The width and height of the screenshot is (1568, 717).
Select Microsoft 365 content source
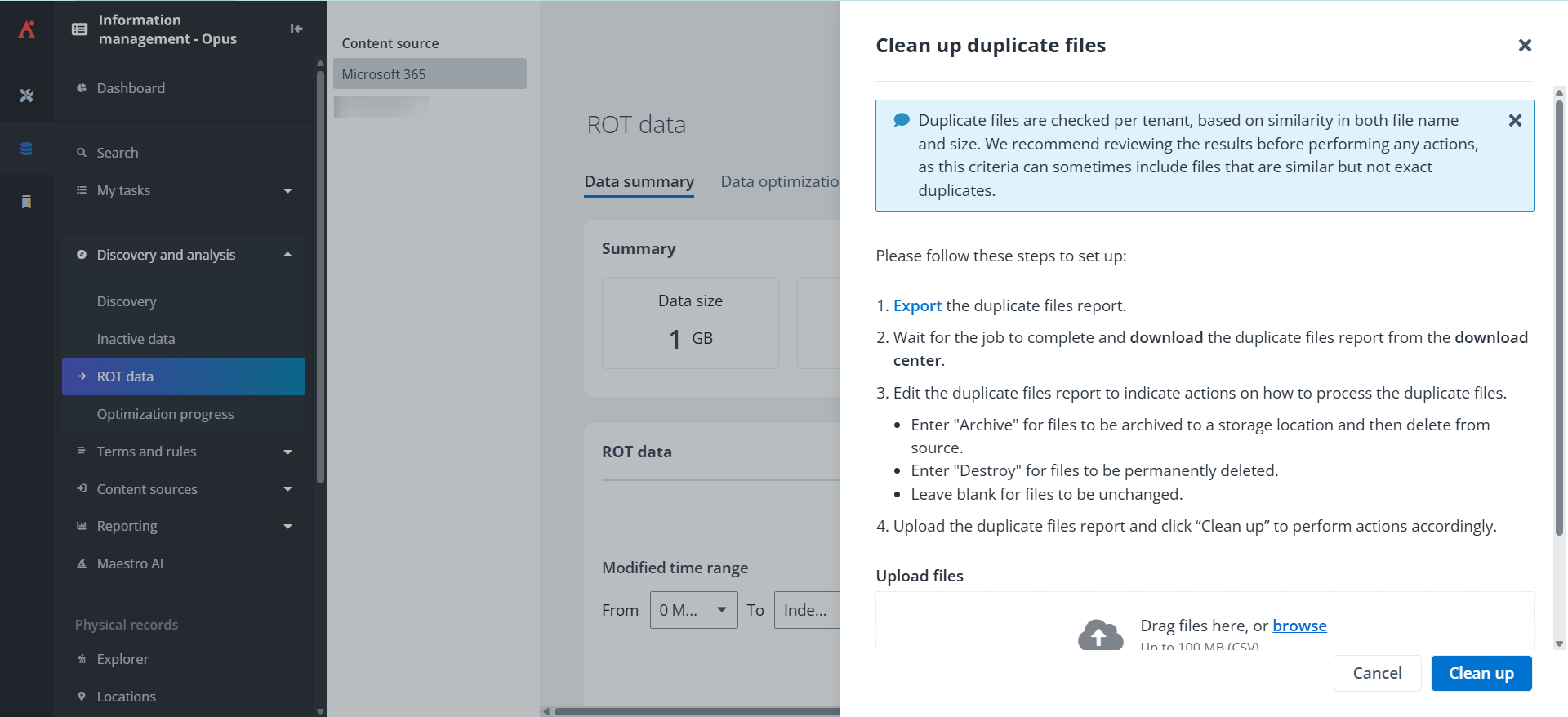coord(430,74)
